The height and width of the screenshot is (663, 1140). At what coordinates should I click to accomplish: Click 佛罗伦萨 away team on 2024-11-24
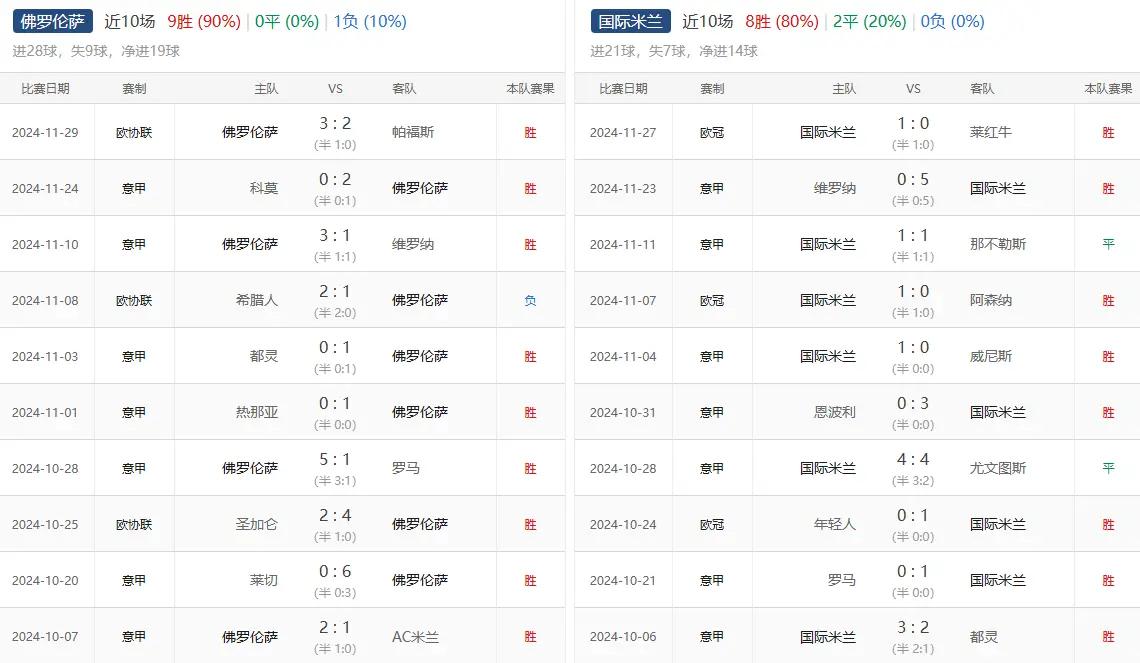(x=420, y=188)
